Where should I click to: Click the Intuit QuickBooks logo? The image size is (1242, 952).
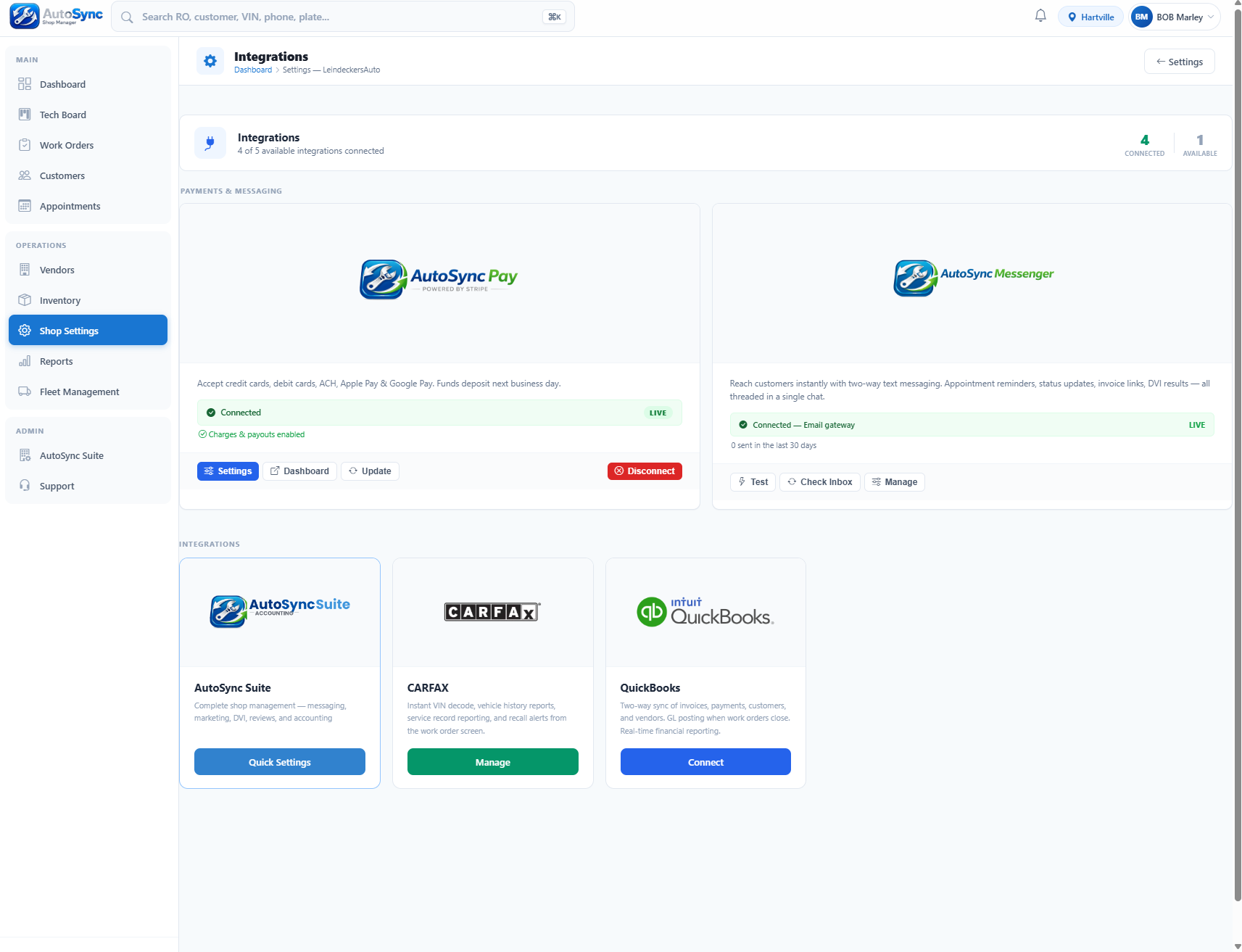click(x=705, y=612)
